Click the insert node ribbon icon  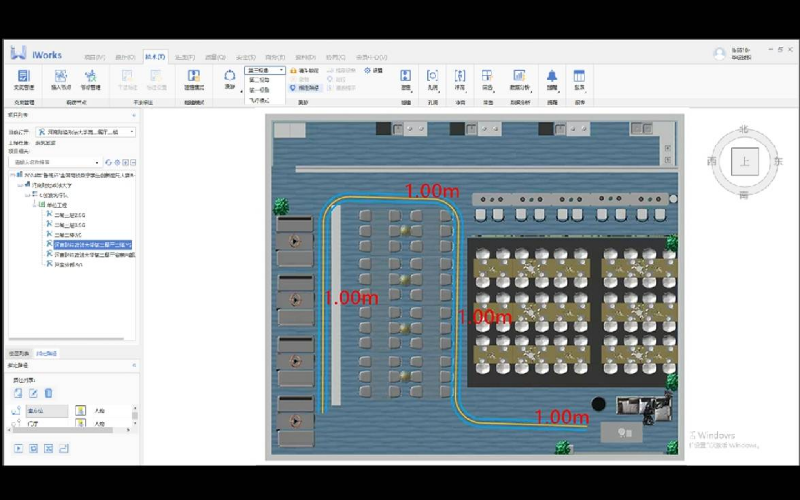click(61, 80)
